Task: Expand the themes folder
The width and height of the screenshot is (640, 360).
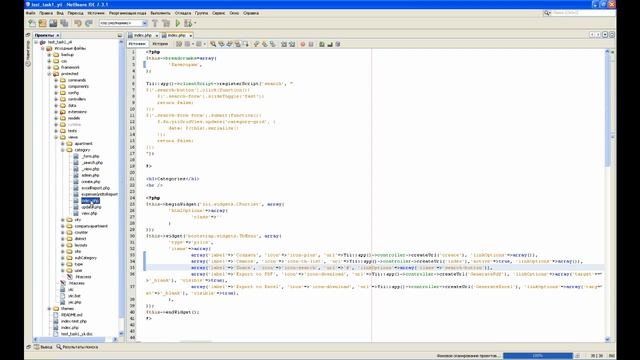Action: [49, 309]
